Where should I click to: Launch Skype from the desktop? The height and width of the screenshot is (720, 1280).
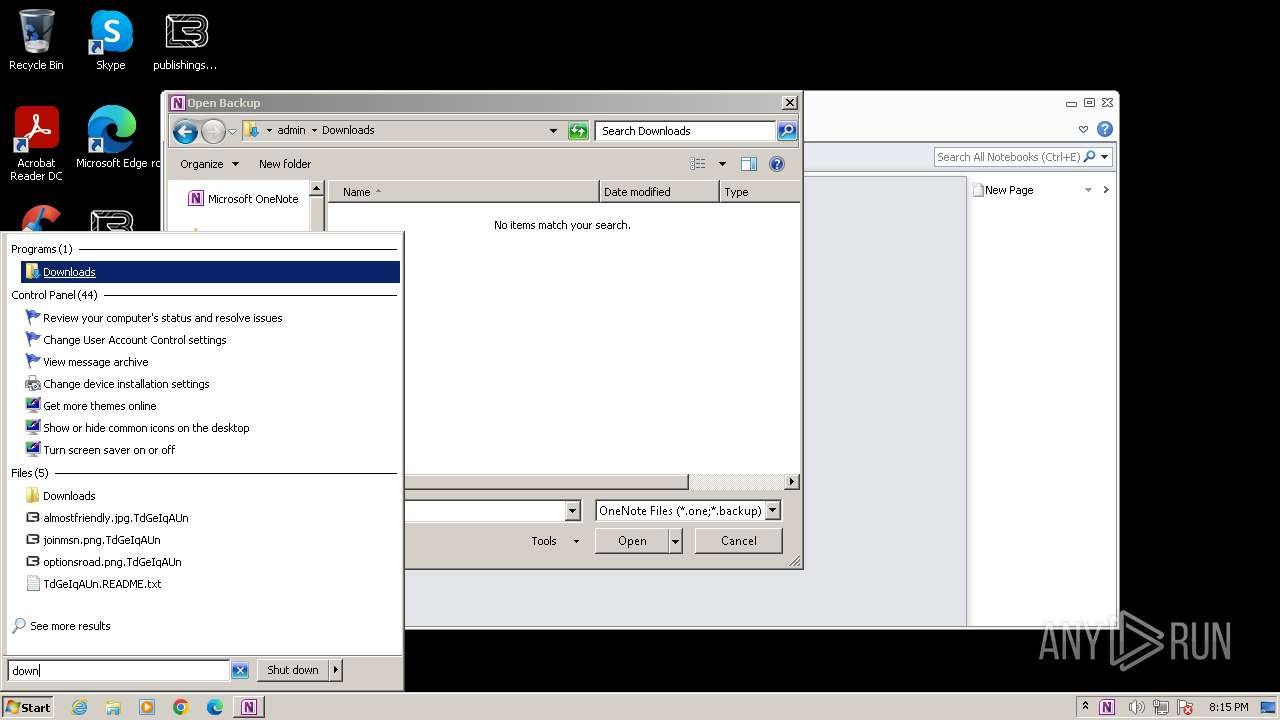(x=111, y=40)
